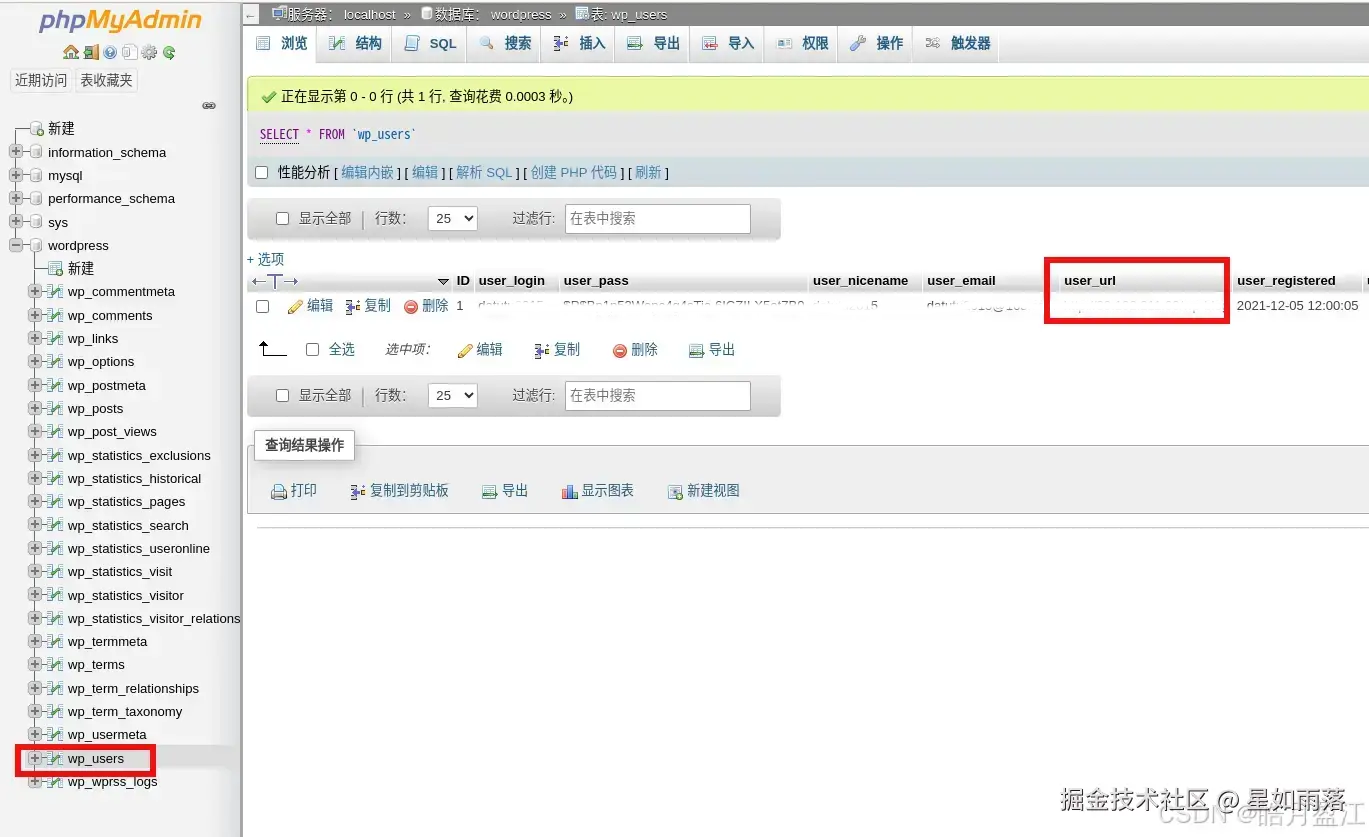
Task: Click the export icon beside selected-items actions
Action: (697, 350)
